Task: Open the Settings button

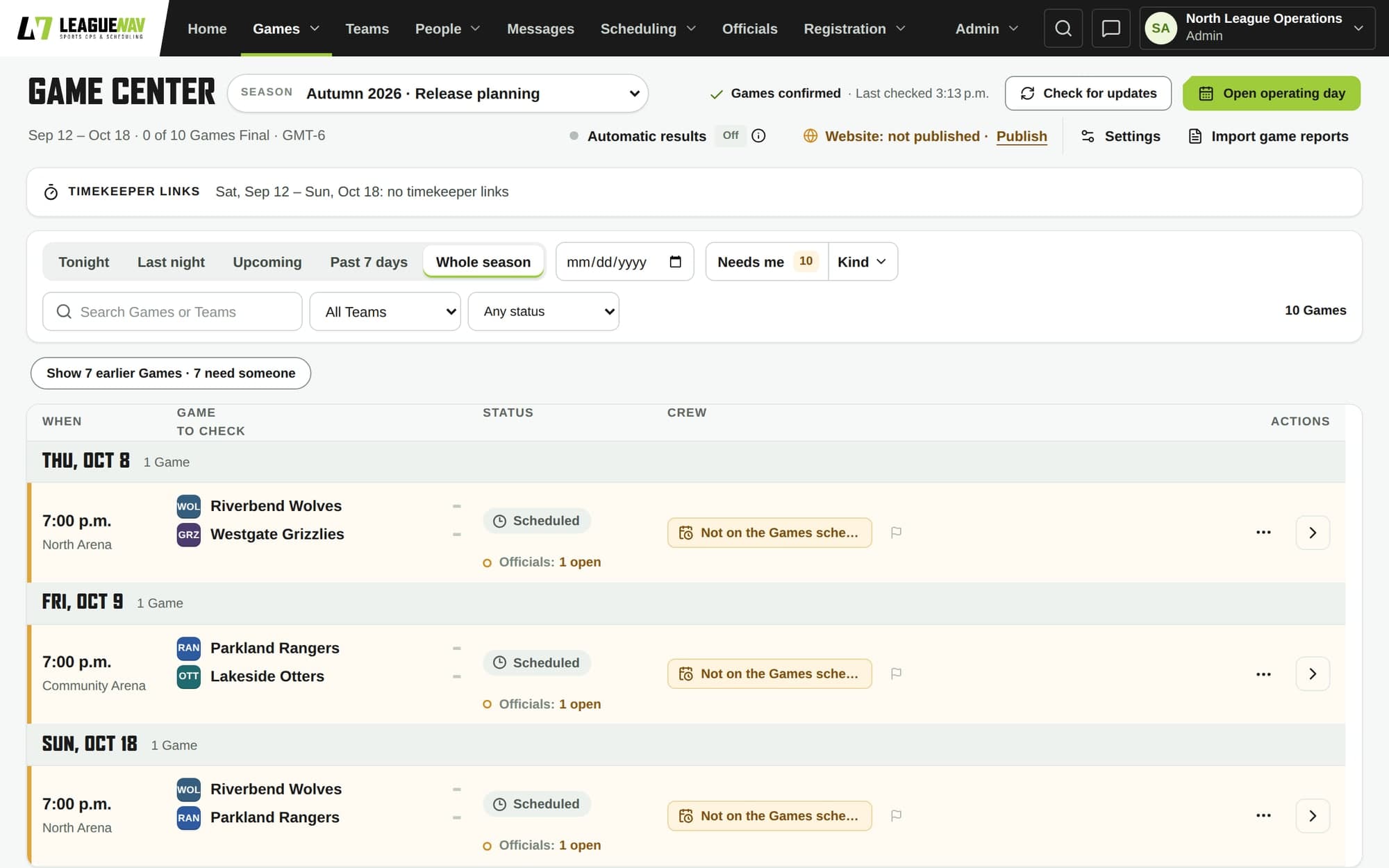Action: (x=1120, y=136)
